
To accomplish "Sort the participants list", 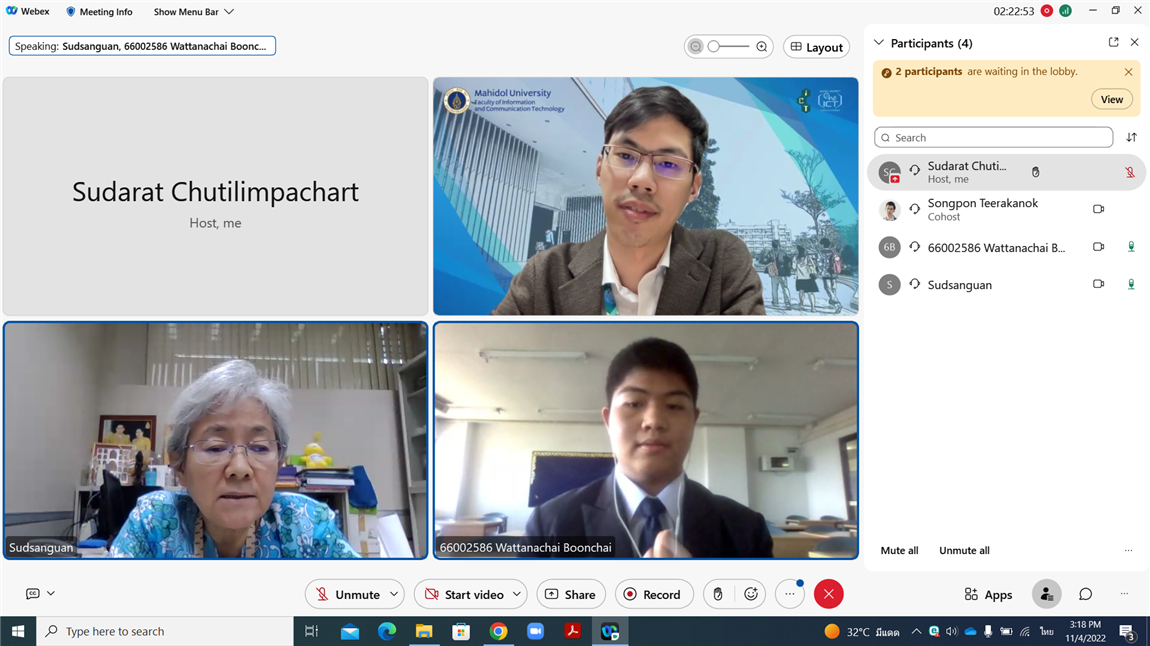I will (x=1131, y=137).
